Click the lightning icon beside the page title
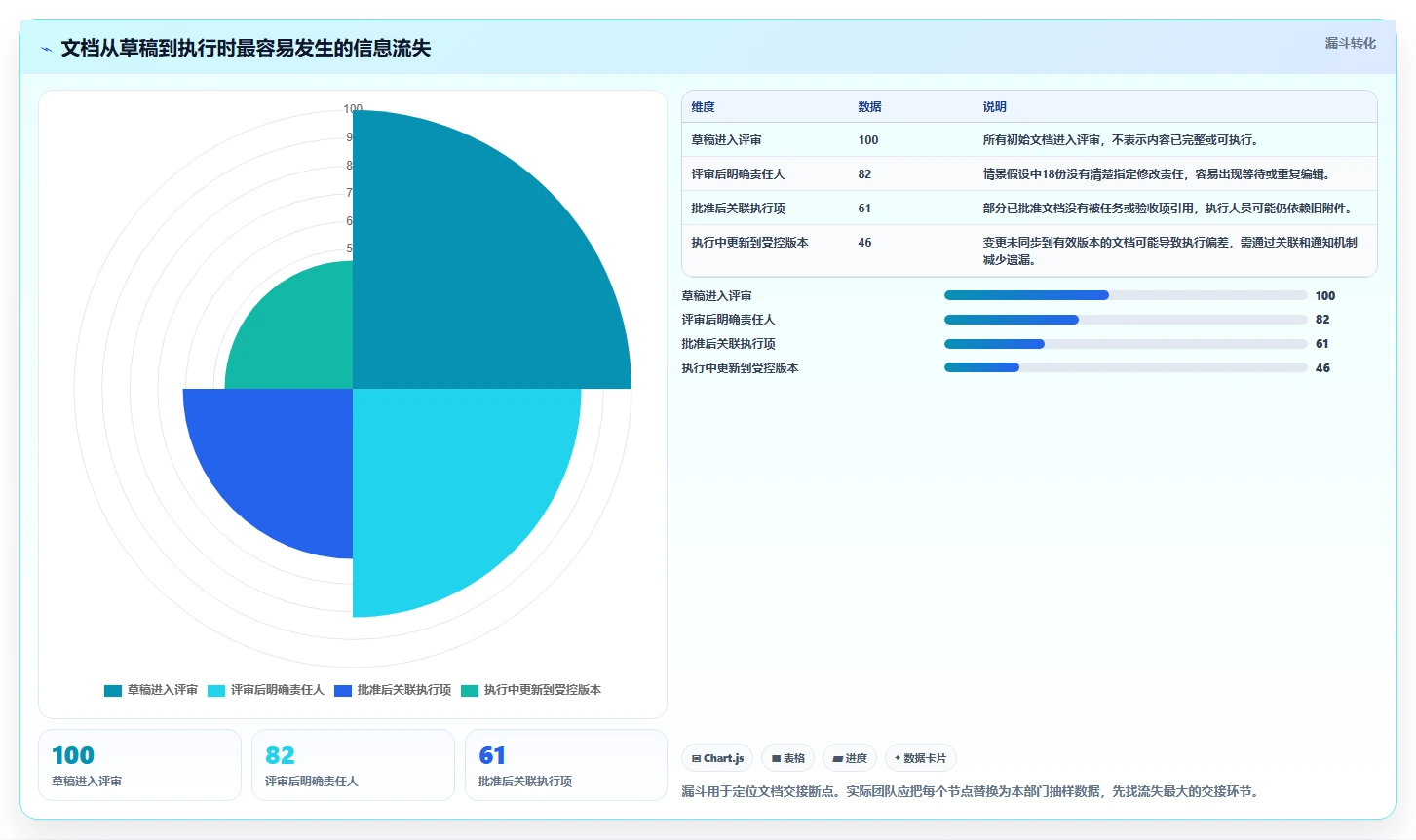The width and height of the screenshot is (1416, 840). point(46,49)
